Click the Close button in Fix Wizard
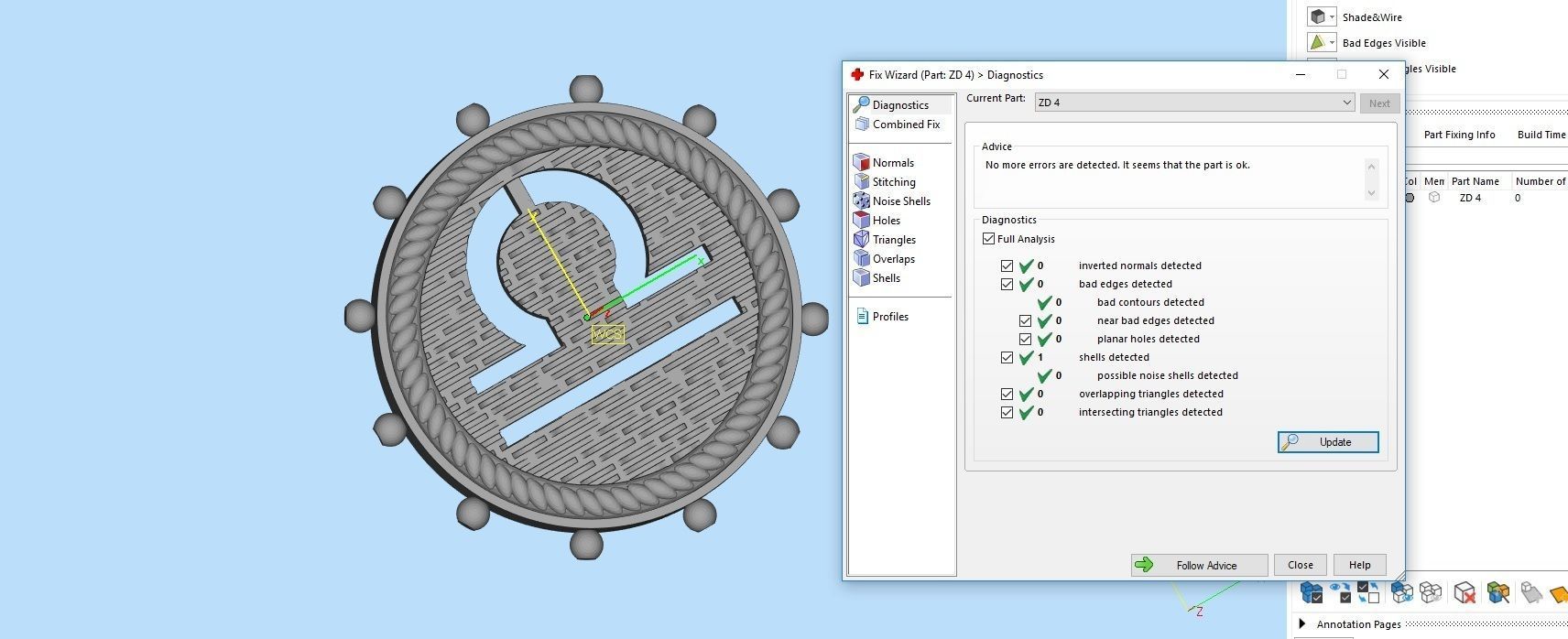 [x=1300, y=565]
